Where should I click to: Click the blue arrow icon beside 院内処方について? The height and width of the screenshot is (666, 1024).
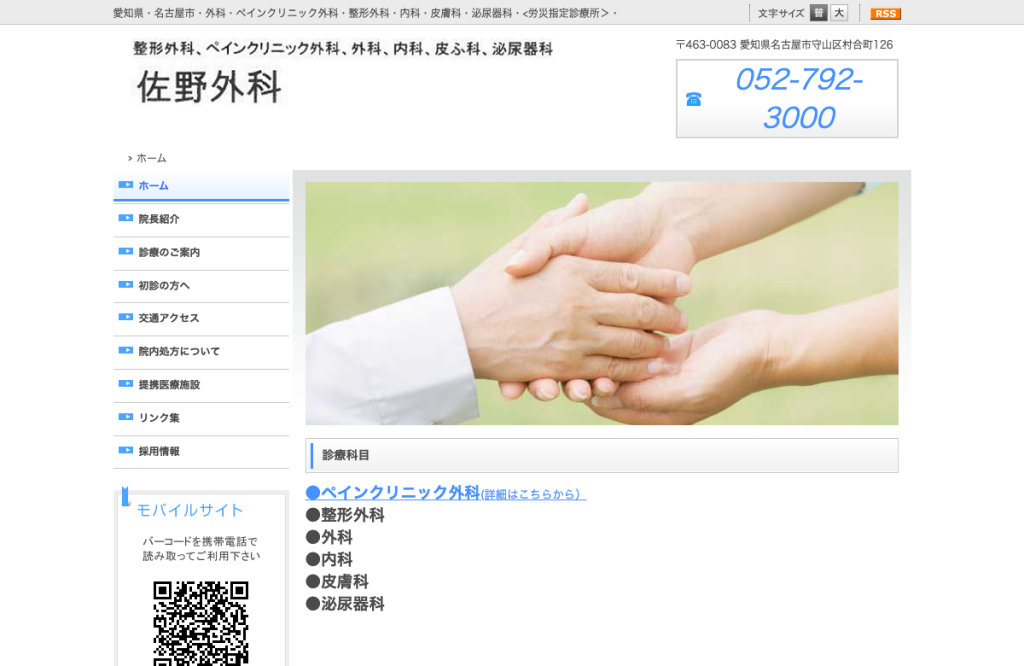coord(125,351)
